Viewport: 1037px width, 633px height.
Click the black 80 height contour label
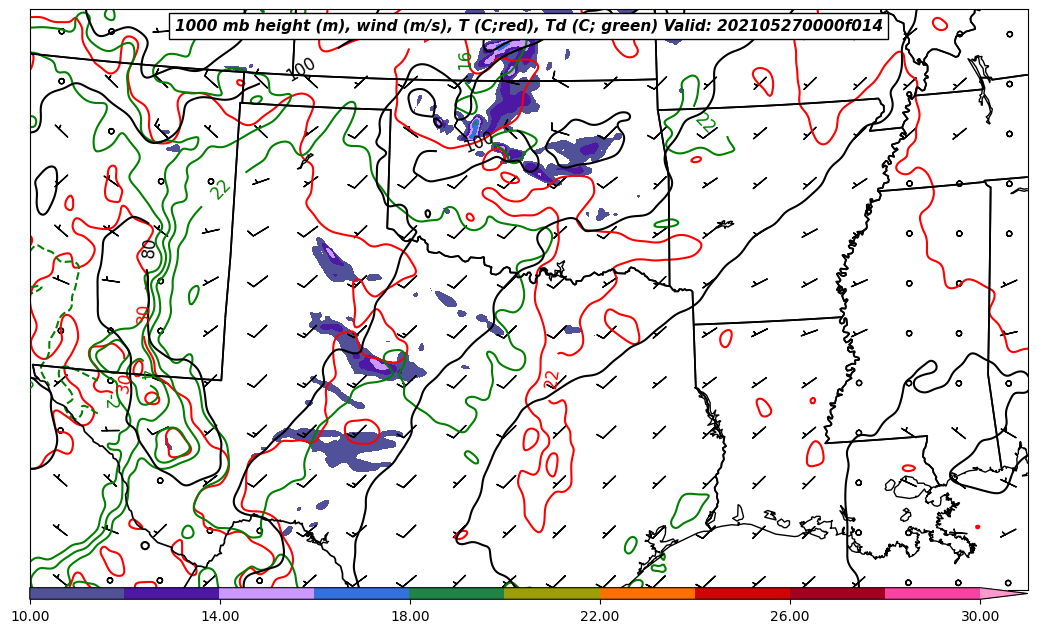click(149, 248)
